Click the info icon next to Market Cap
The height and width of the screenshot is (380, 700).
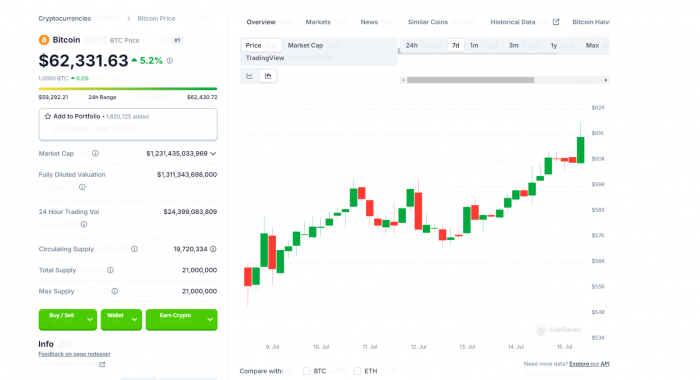coord(95,154)
